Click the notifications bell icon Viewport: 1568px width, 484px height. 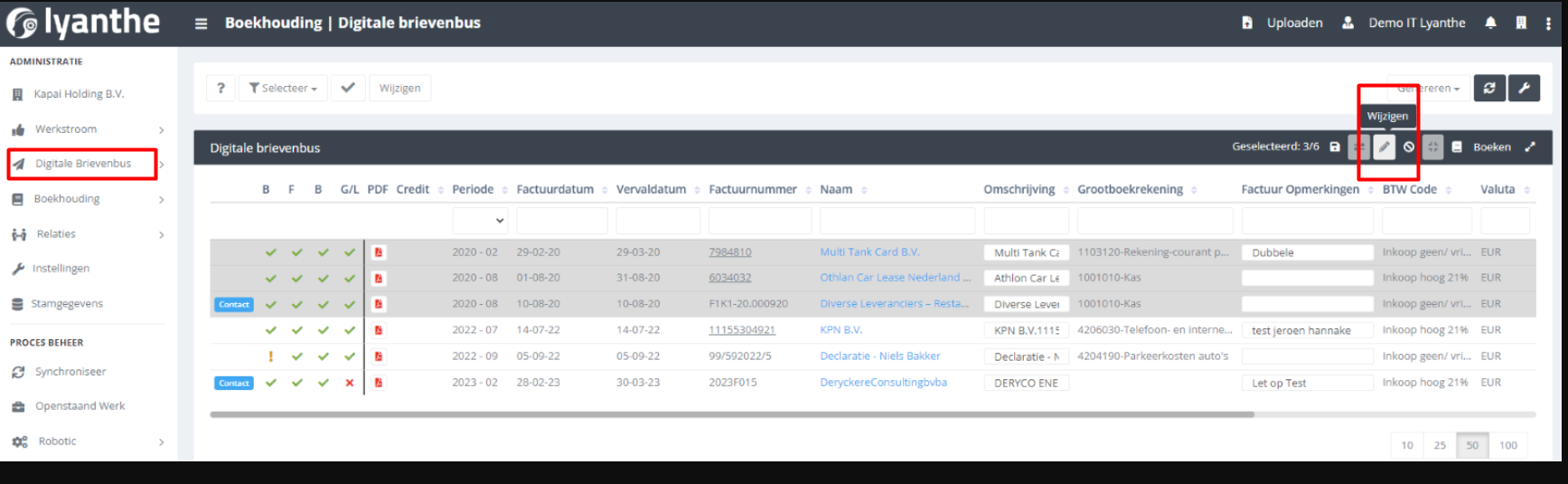(1490, 23)
